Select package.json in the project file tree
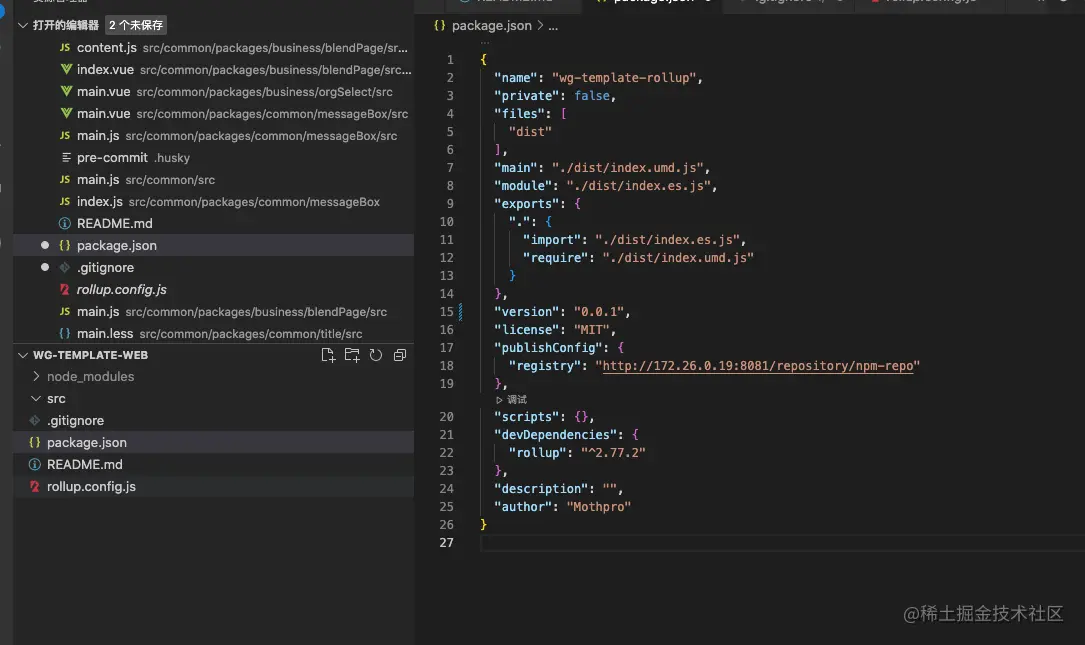The width and height of the screenshot is (1085, 645). (213, 442)
